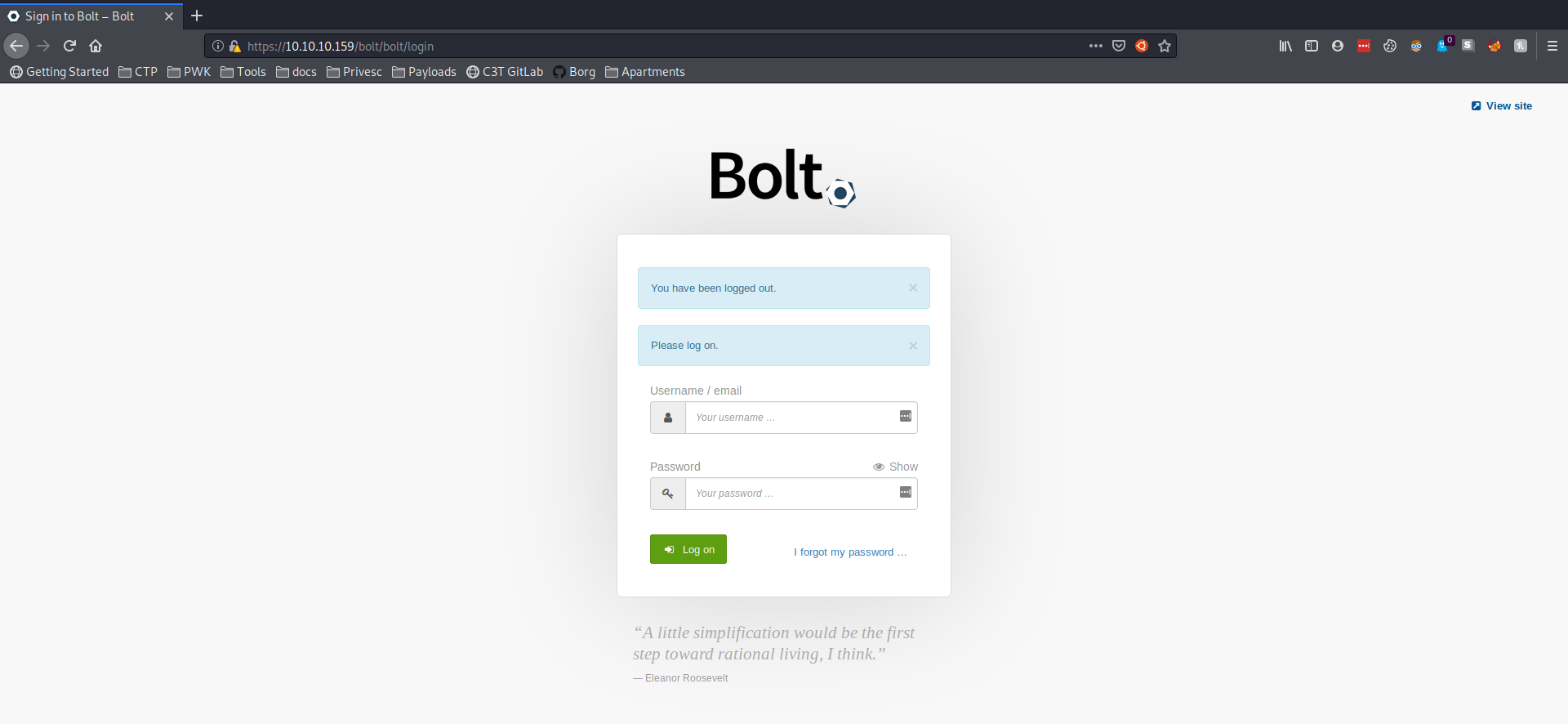Reload the current page

(x=70, y=46)
